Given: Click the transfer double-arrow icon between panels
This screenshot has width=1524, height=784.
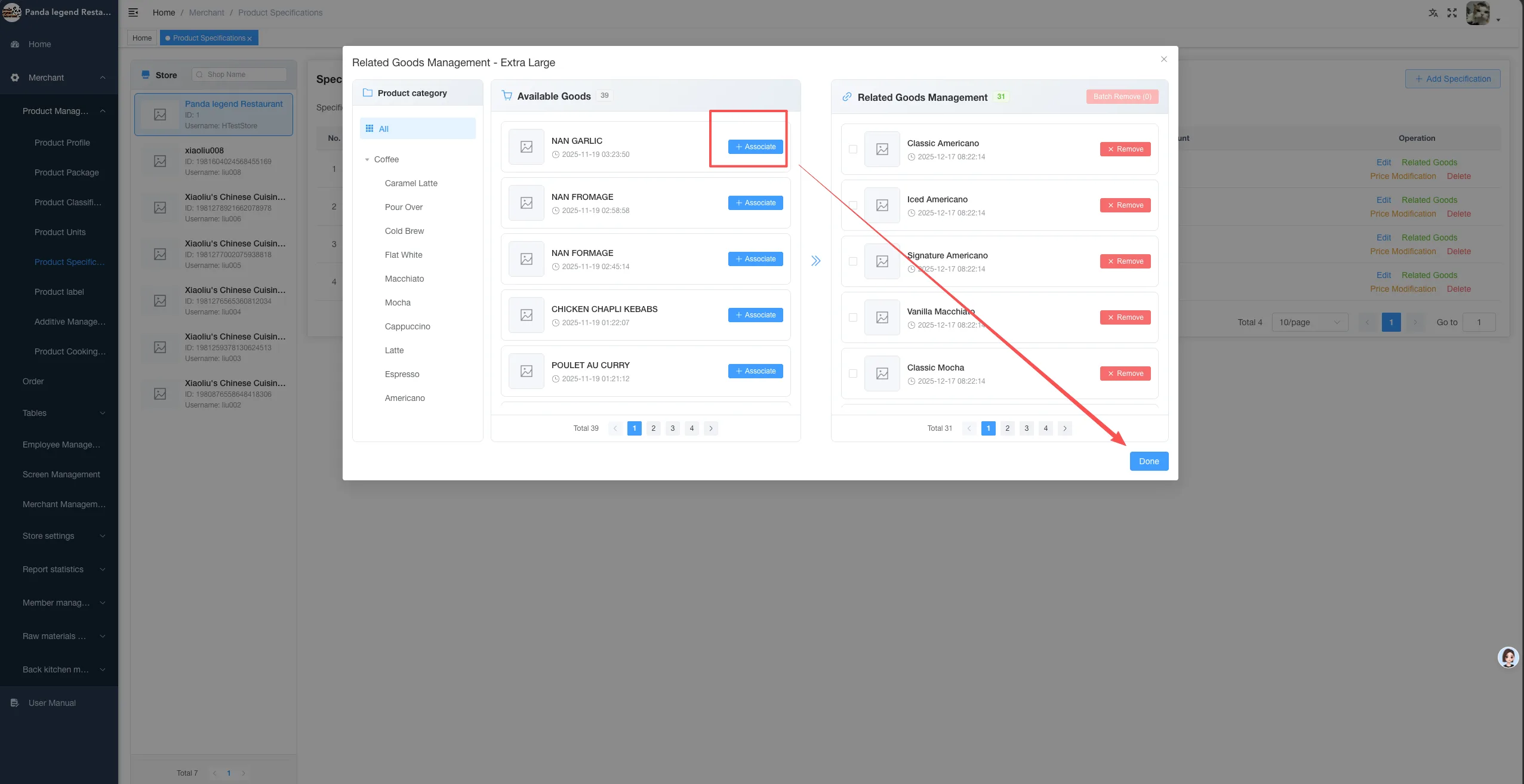Looking at the screenshot, I should coord(815,261).
